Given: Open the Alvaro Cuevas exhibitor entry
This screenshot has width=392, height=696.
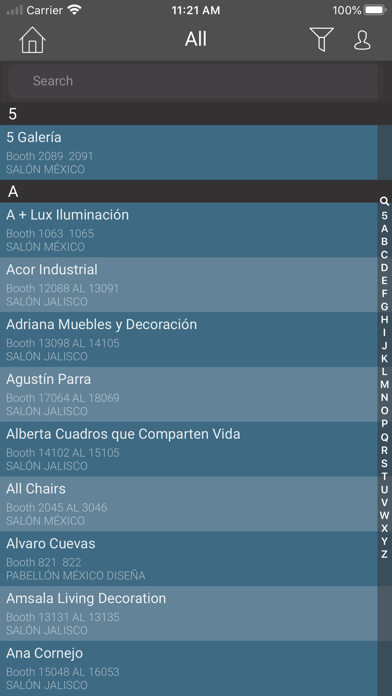Looking at the screenshot, I should click(x=189, y=558).
